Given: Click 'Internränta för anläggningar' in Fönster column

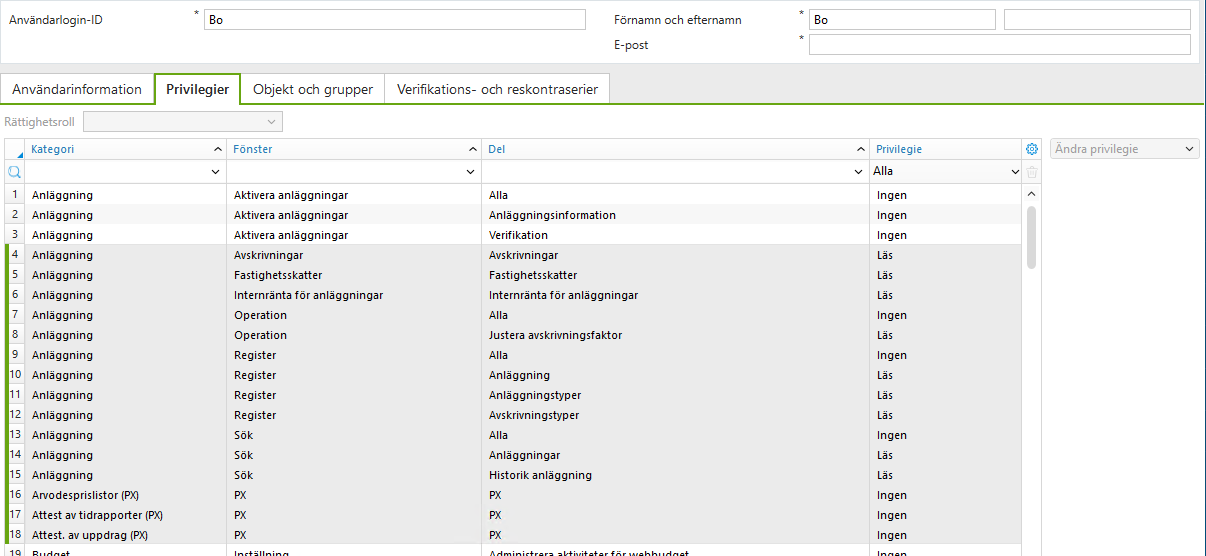Looking at the screenshot, I should [x=354, y=295].
